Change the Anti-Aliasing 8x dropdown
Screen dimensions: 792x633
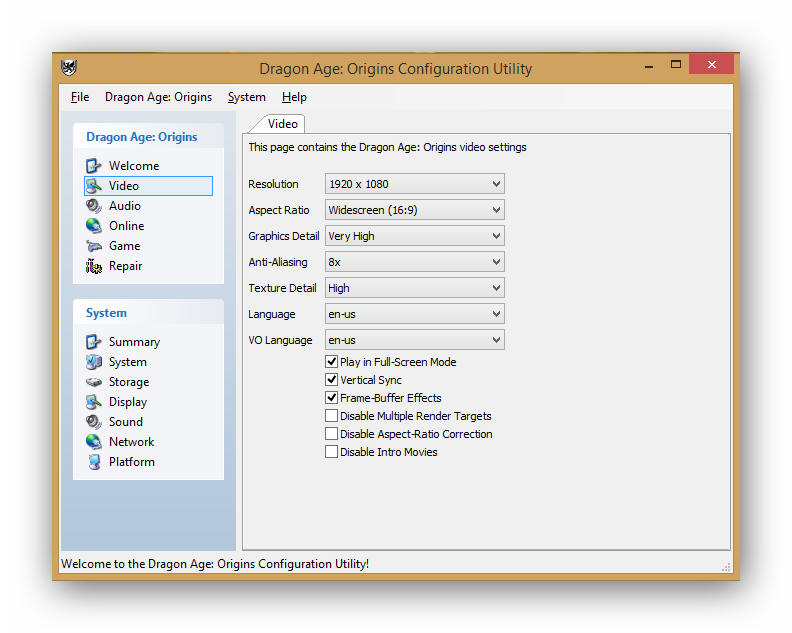[415, 262]
